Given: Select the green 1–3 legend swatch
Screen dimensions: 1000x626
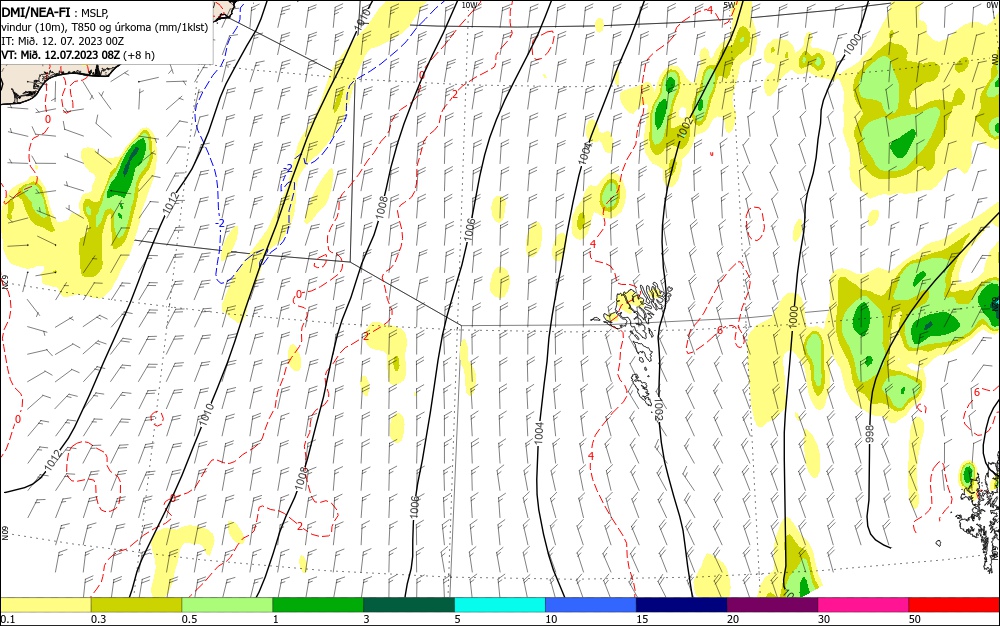Looking at the screenshot, I should point(318,605).
